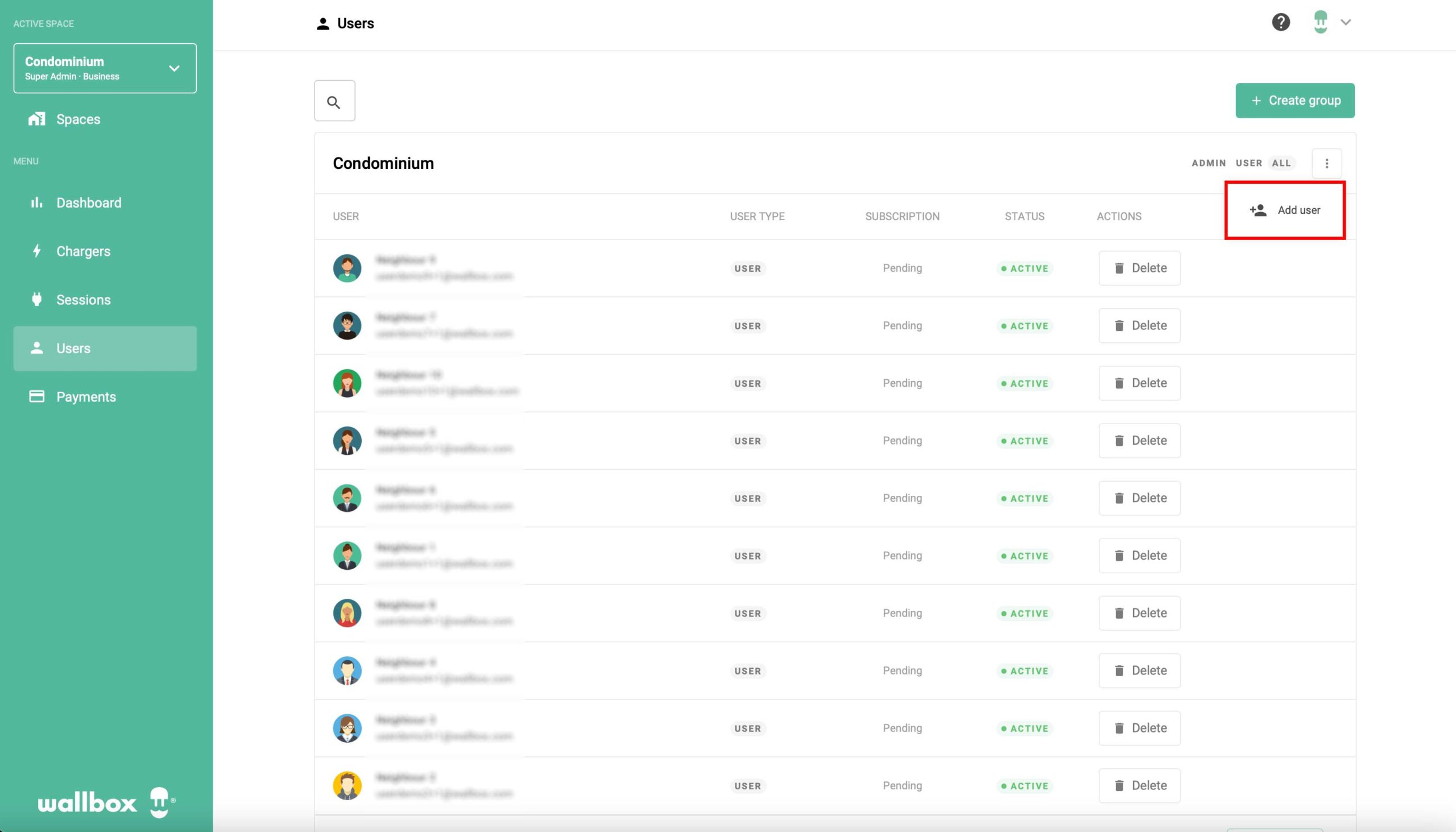Click the Wallbox logo in the sidebar
Image resolution: width=1456 pixels, height=832 pixels.
point(106,802)
